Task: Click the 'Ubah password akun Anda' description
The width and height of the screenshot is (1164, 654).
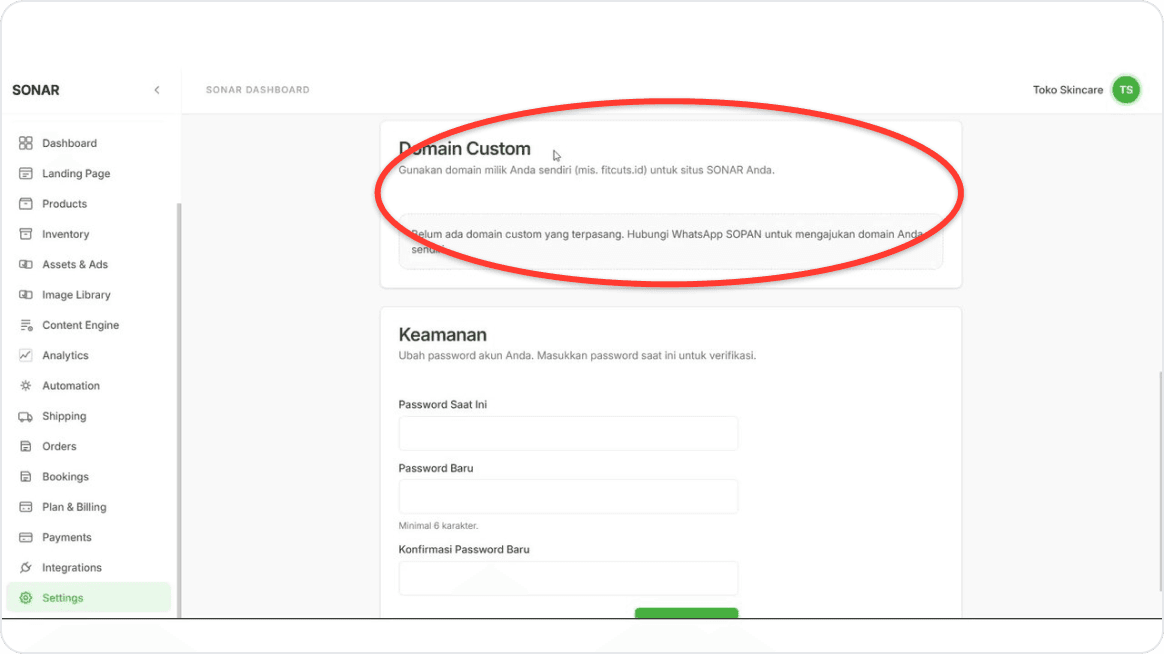Action: tap(577, 356)
